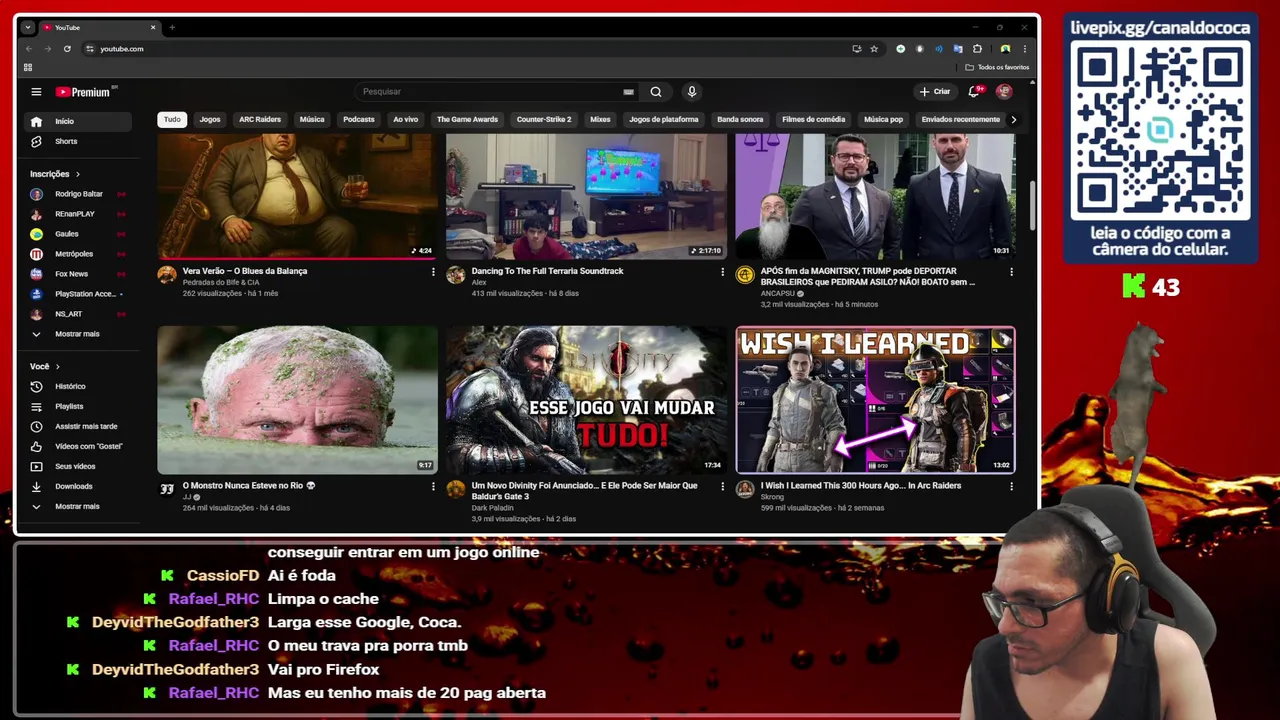The image size is (1280, 720).
Task: Start voice search with the microphone icon
Action: (x=691, y=92)
